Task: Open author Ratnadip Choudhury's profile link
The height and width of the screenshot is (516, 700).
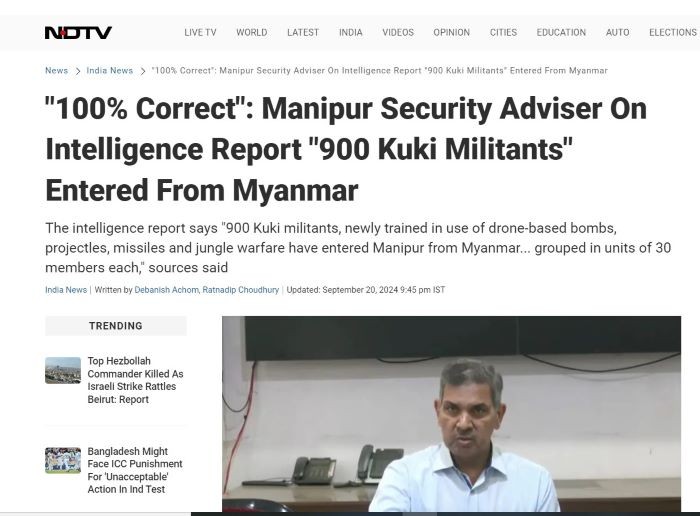Action: pos(241,290)
